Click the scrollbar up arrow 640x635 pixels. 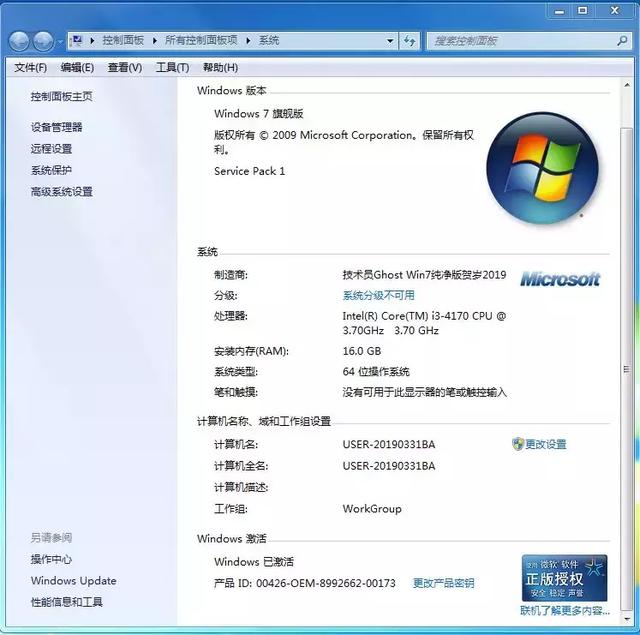click(x=627, y=85)
